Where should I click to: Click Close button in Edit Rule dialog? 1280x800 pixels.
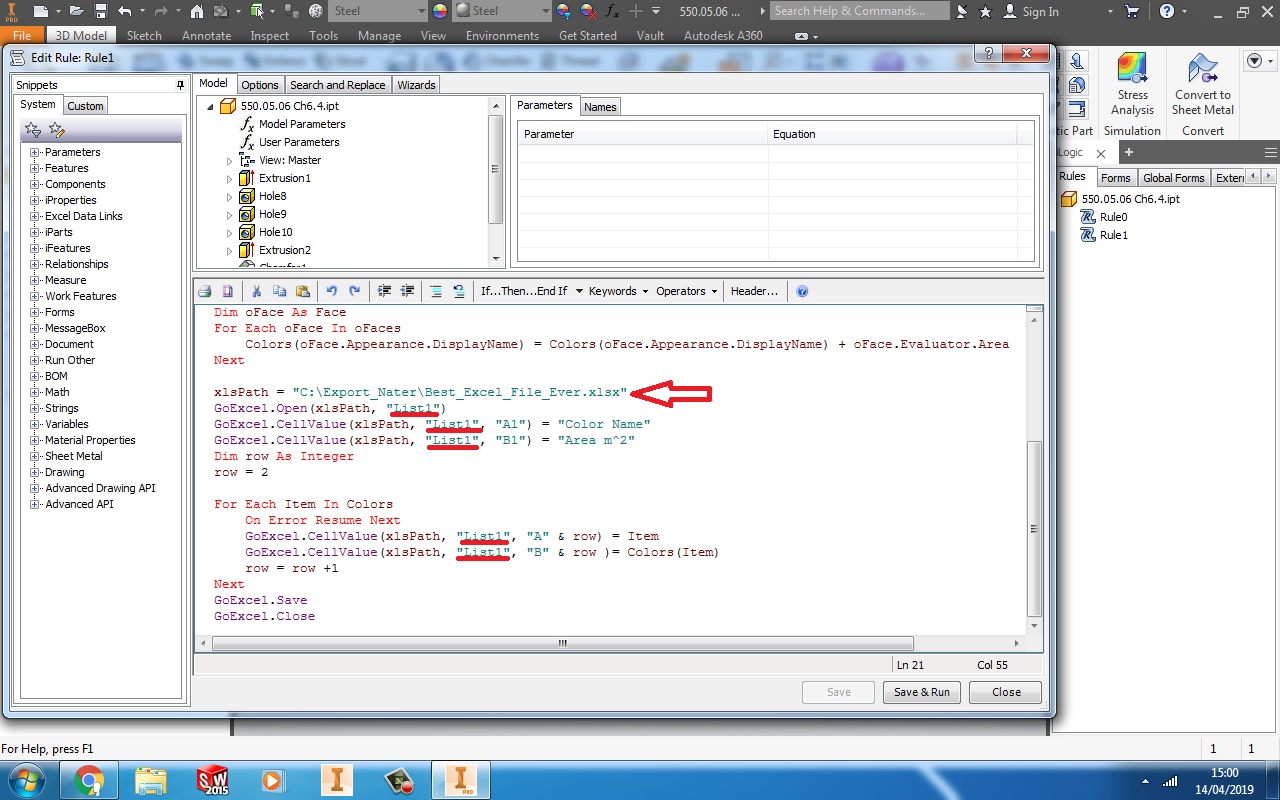[x=1006, y=692]
